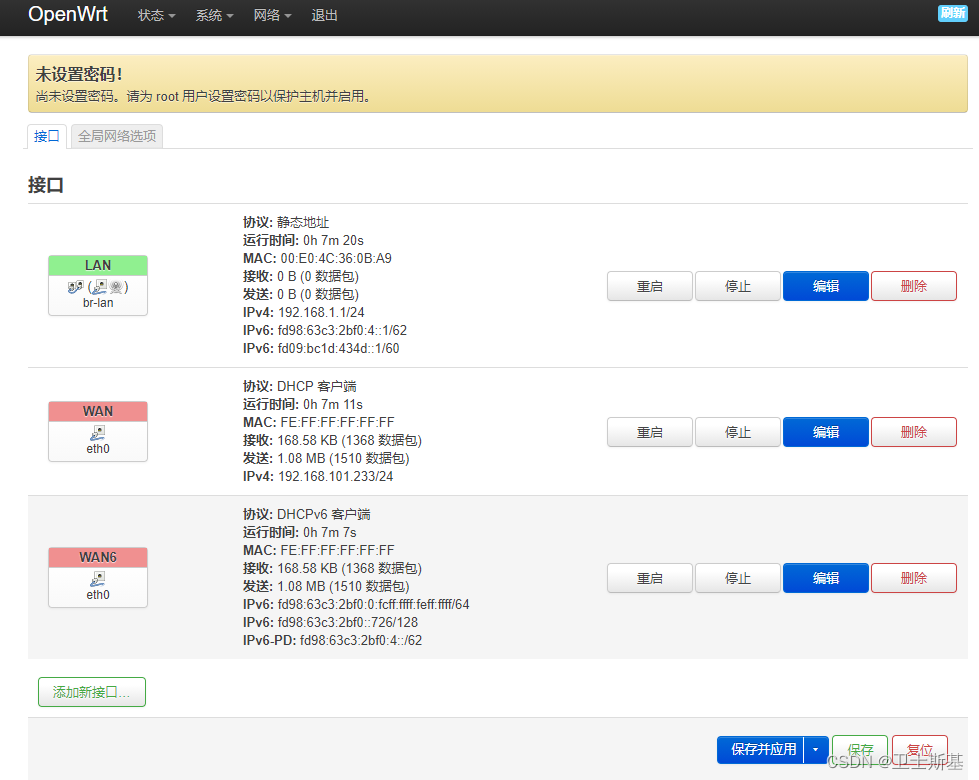The height and width of the screenshot is (780, 979).
Task: Click the wireless icon inside LAN box
Action: 116,287
